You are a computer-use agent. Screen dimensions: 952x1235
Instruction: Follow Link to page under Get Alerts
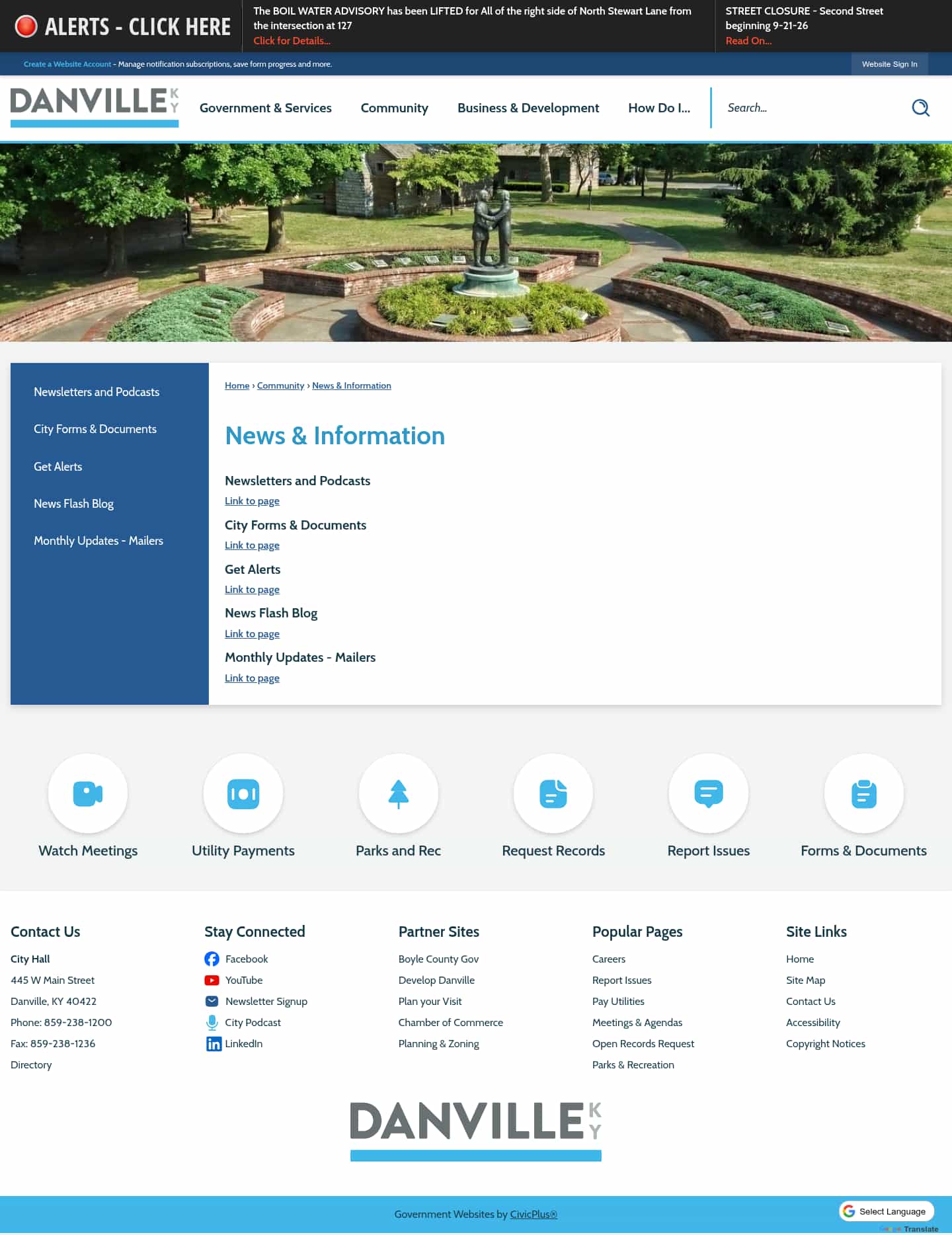252,590
